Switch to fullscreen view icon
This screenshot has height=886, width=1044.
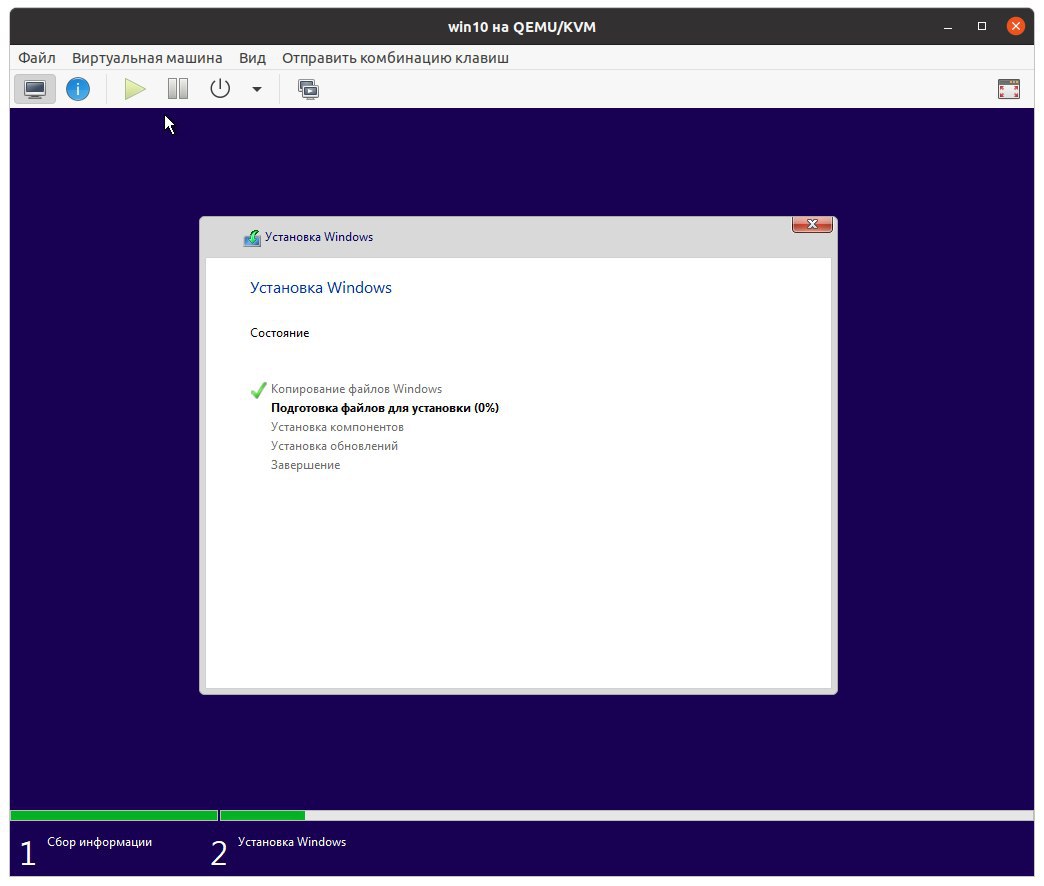tap(1008, 89)
